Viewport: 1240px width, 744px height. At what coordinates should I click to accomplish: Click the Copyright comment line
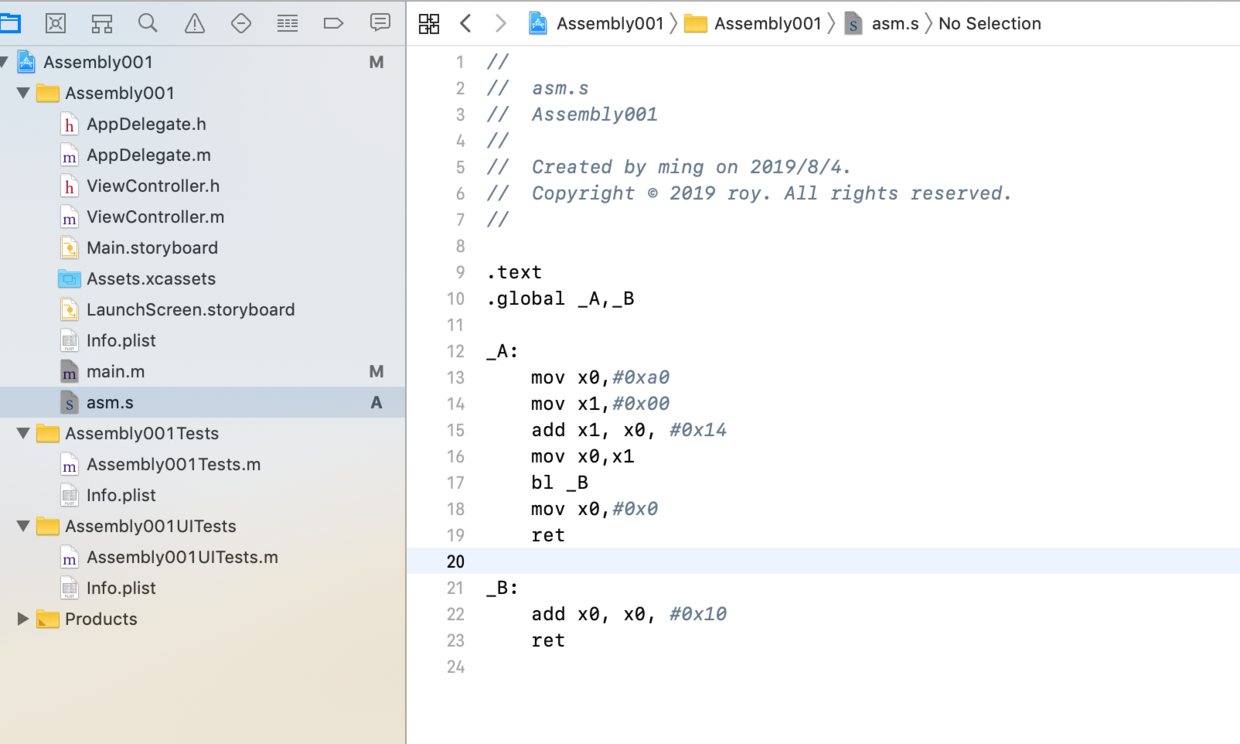(x=749, y=193)
